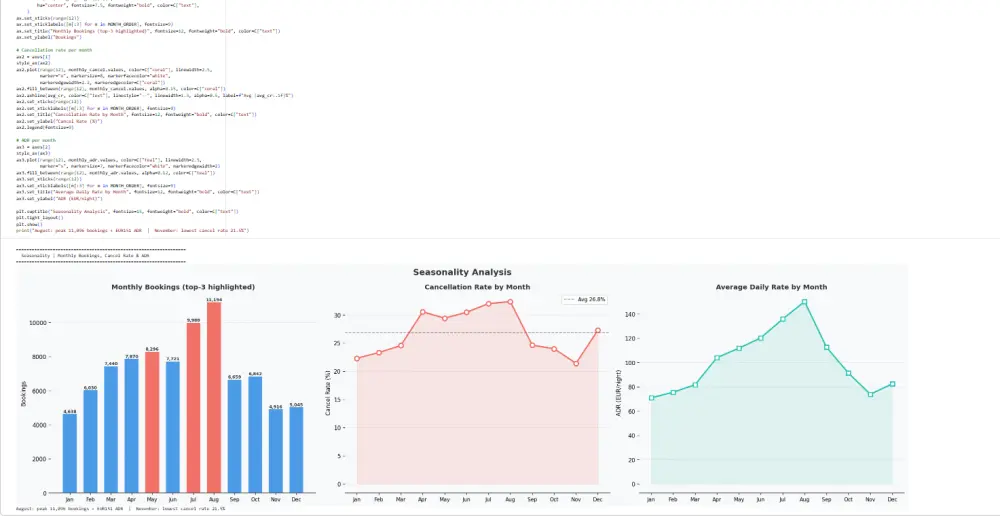The height and width of the screenshot is (519, 1000).
Task: Click the September marker on ADR line
Action: pyautogui.click(x=827, y=347)
